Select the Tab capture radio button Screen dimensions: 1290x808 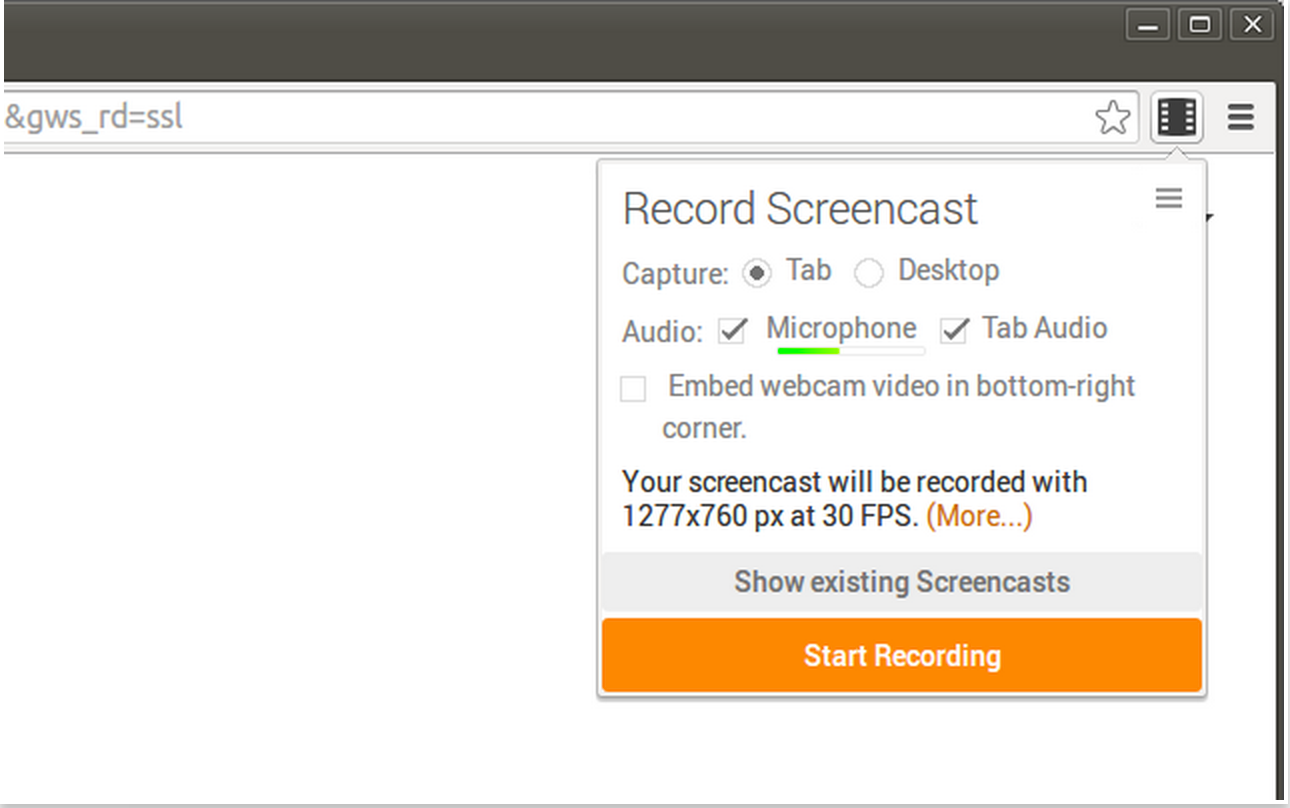point(757,273)
